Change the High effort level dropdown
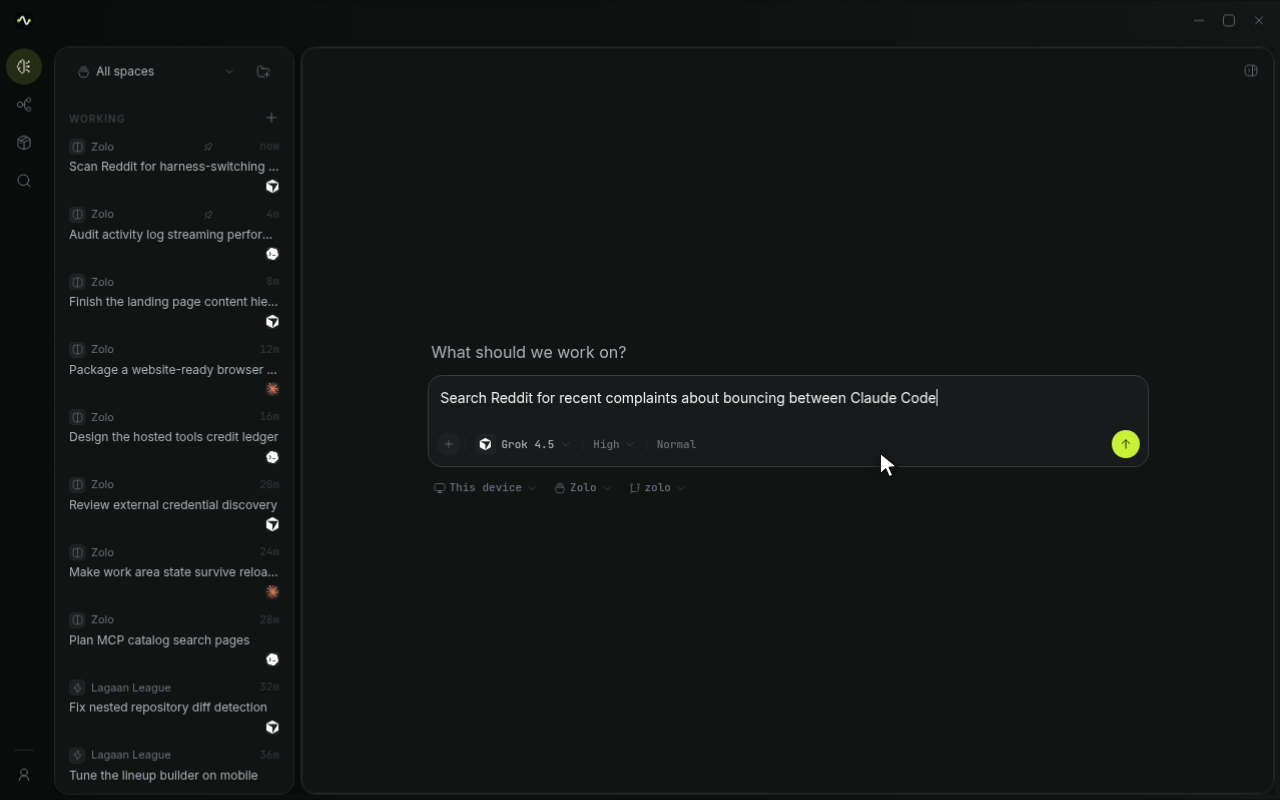 tap(613, 444)
